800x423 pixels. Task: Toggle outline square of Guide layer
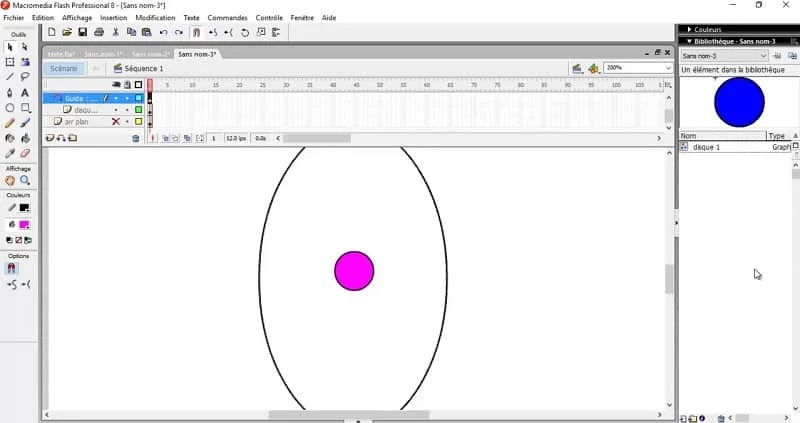click(138, 98)
